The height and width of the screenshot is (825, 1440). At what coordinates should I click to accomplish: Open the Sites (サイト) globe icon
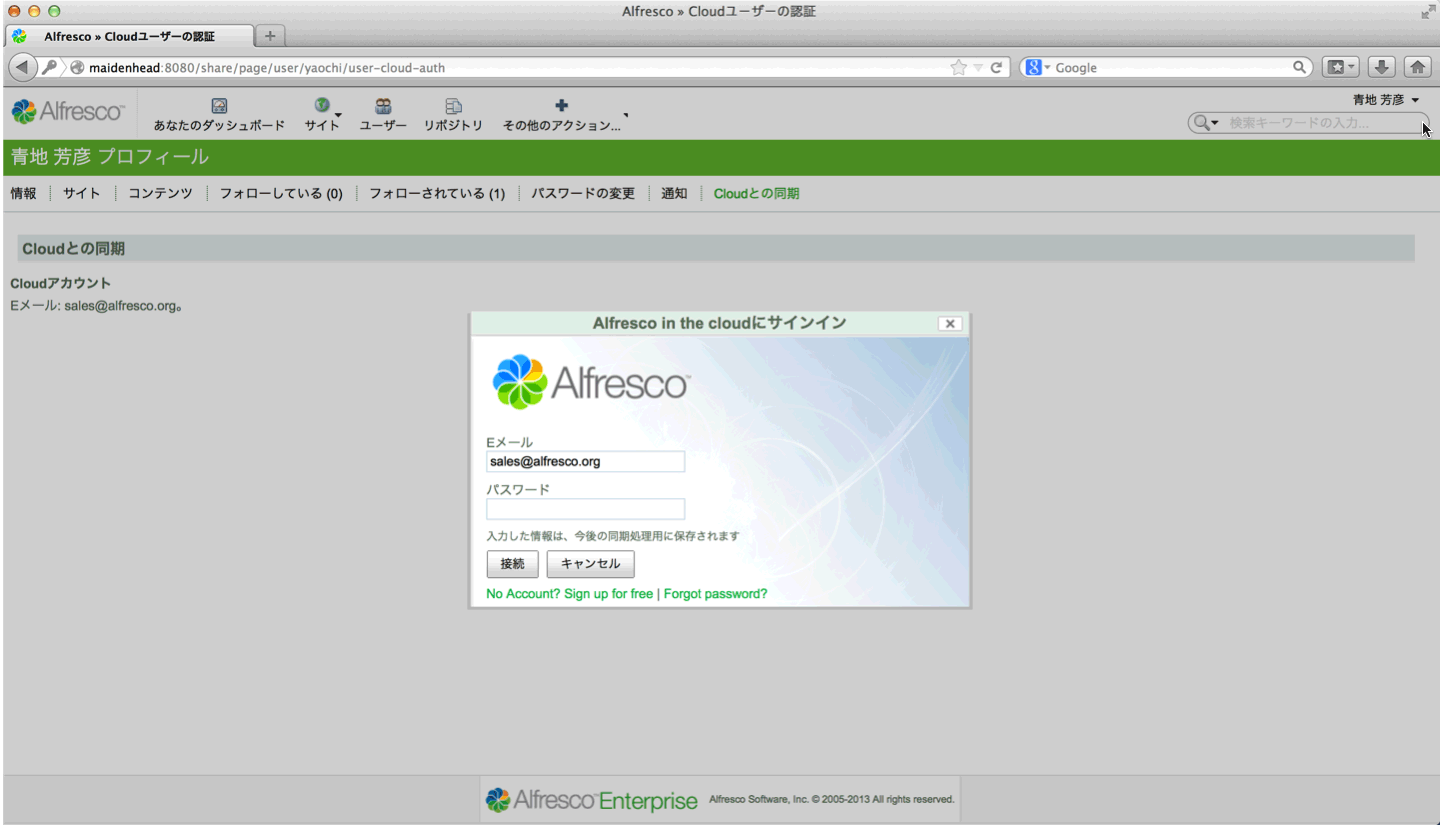322,105
